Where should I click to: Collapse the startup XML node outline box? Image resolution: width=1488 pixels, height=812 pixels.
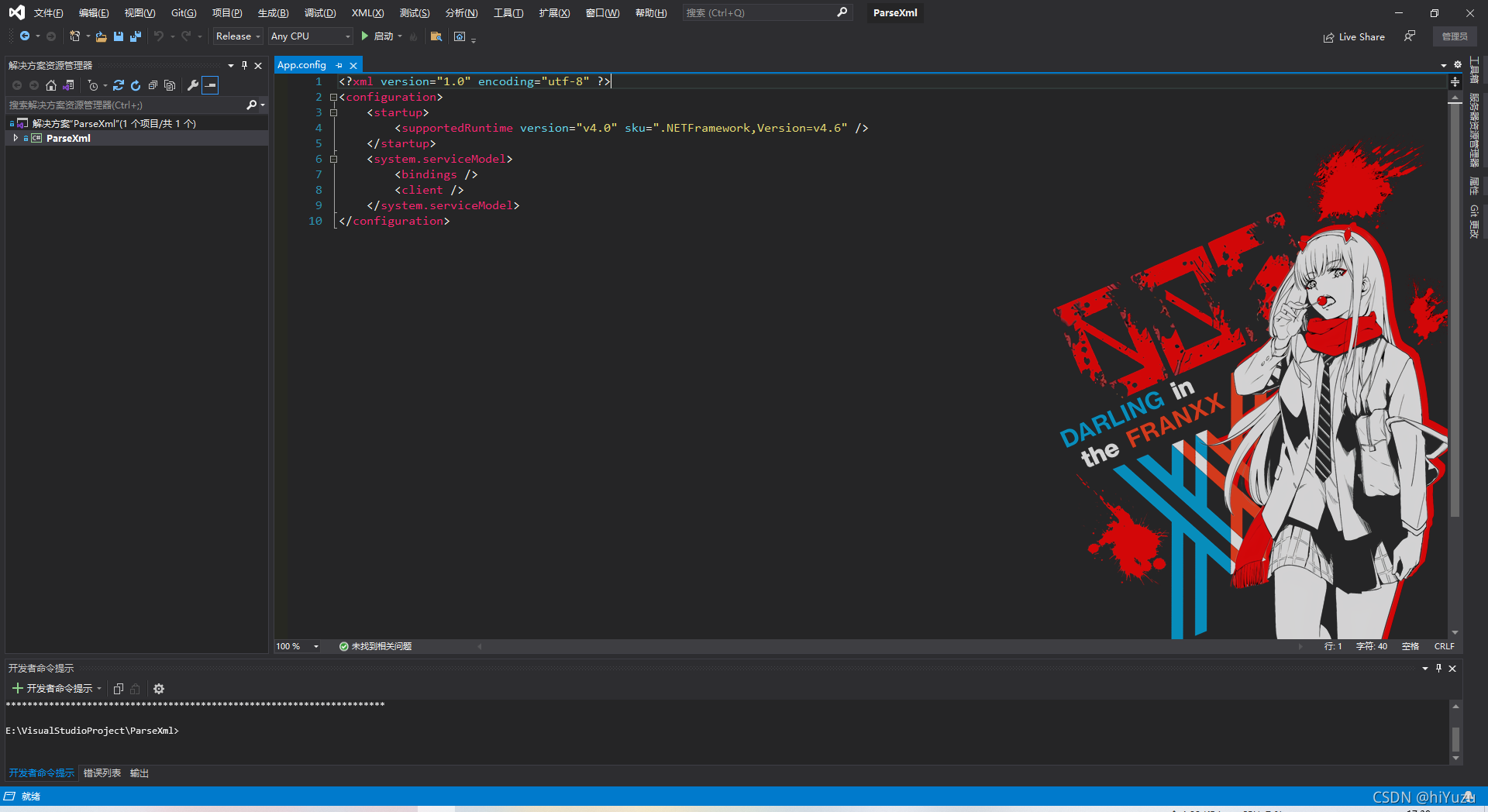pos(333,113)
